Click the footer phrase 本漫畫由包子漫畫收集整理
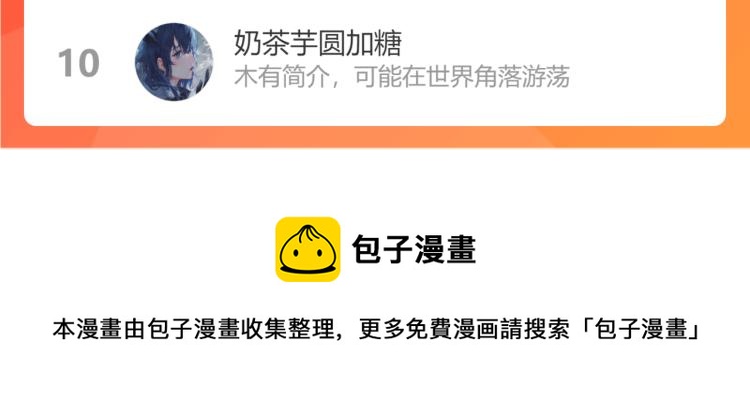750x414 pixels. 193,329
